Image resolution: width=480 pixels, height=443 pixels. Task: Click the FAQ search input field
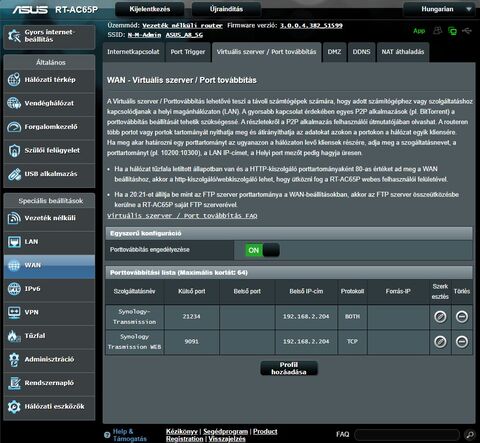pos(407,435)
